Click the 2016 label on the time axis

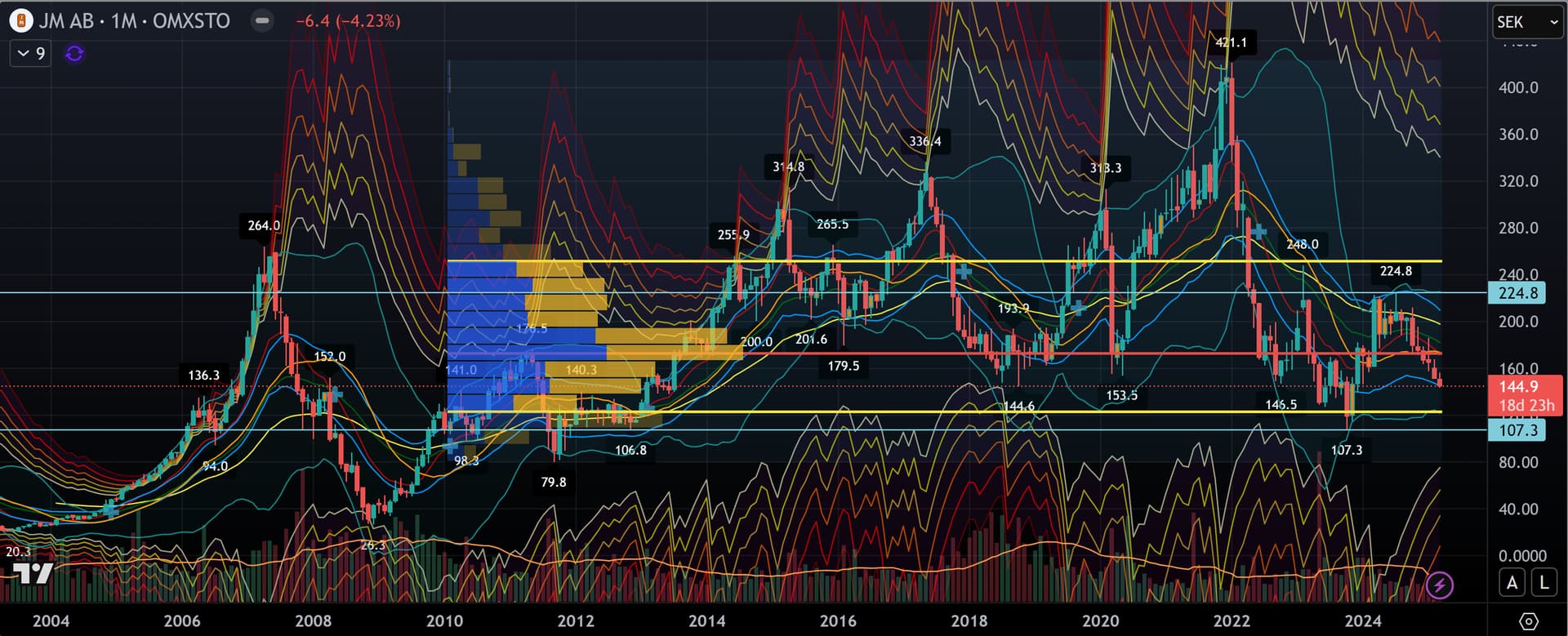838,621
